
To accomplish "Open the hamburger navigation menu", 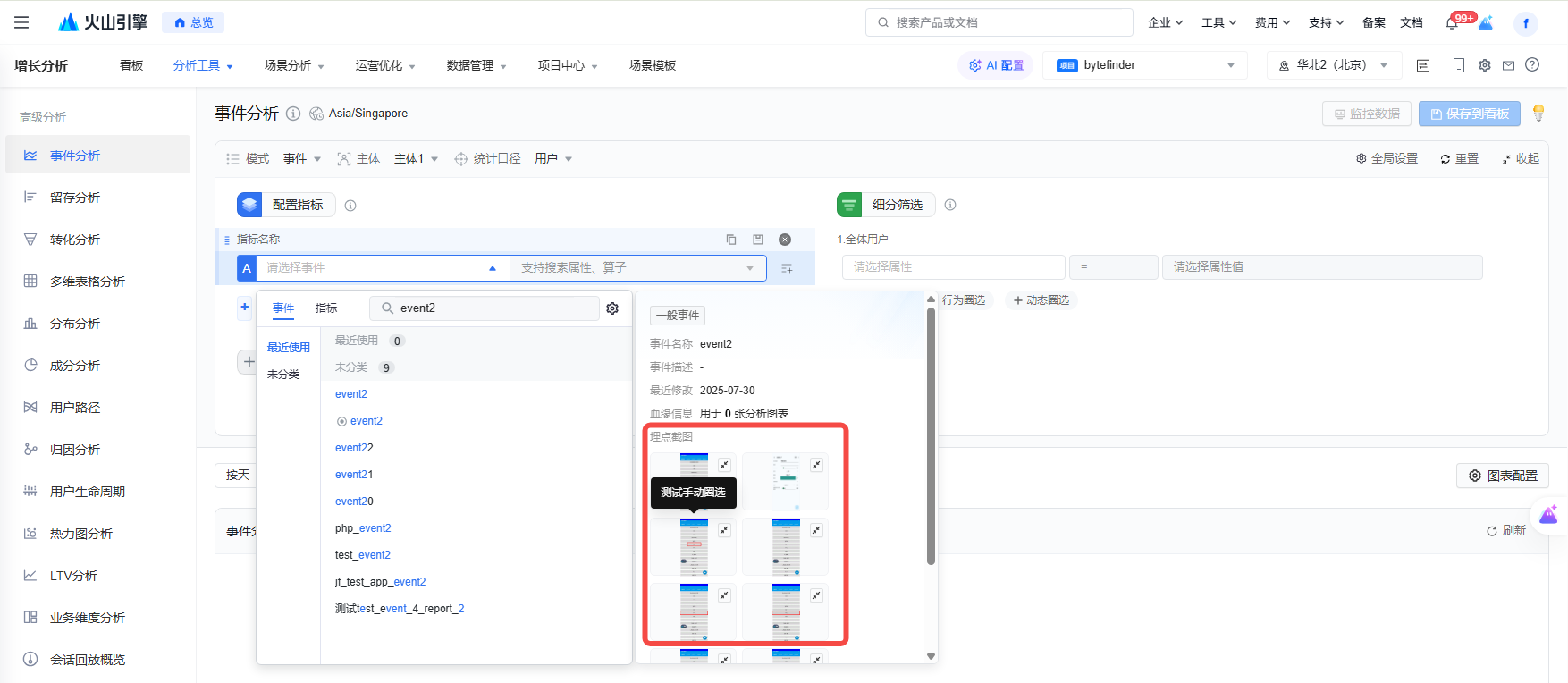I will 21,22.
